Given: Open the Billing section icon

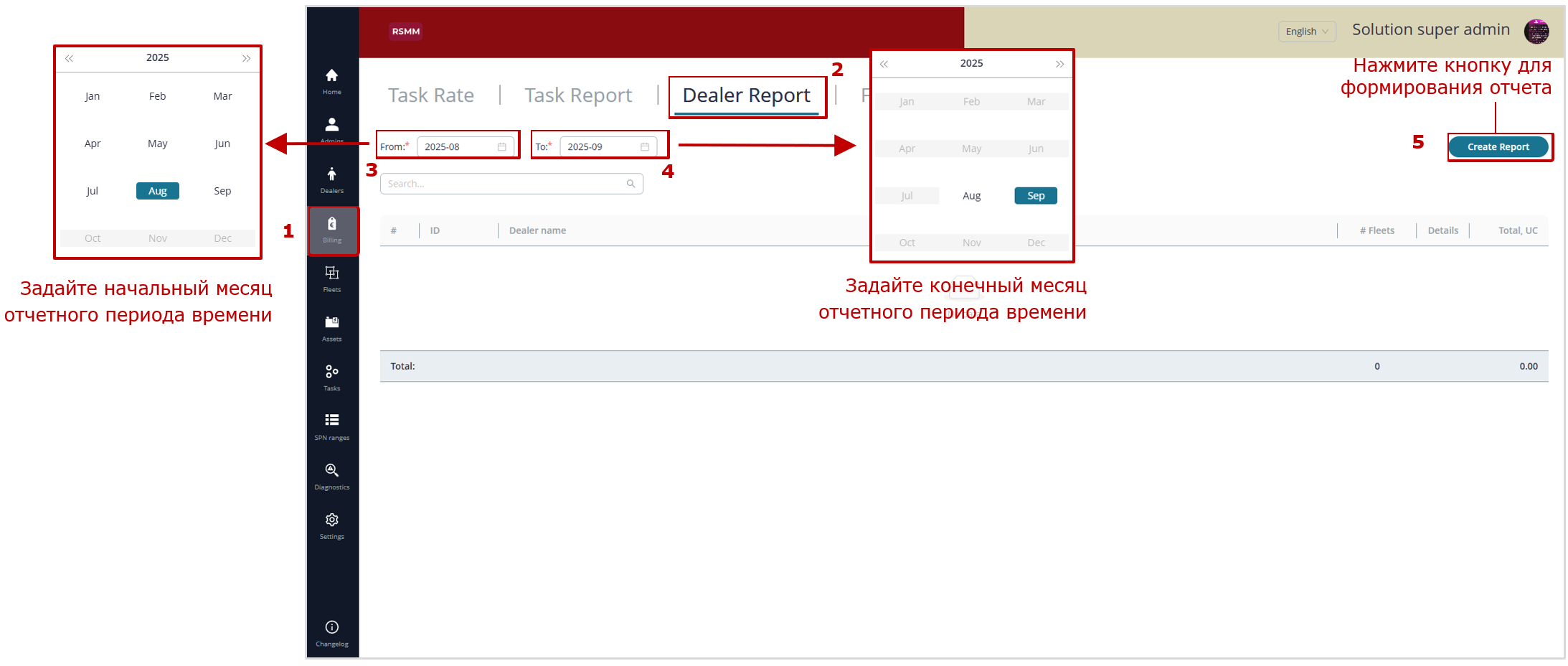Looking at the screenshot, I should pos(332,230).
